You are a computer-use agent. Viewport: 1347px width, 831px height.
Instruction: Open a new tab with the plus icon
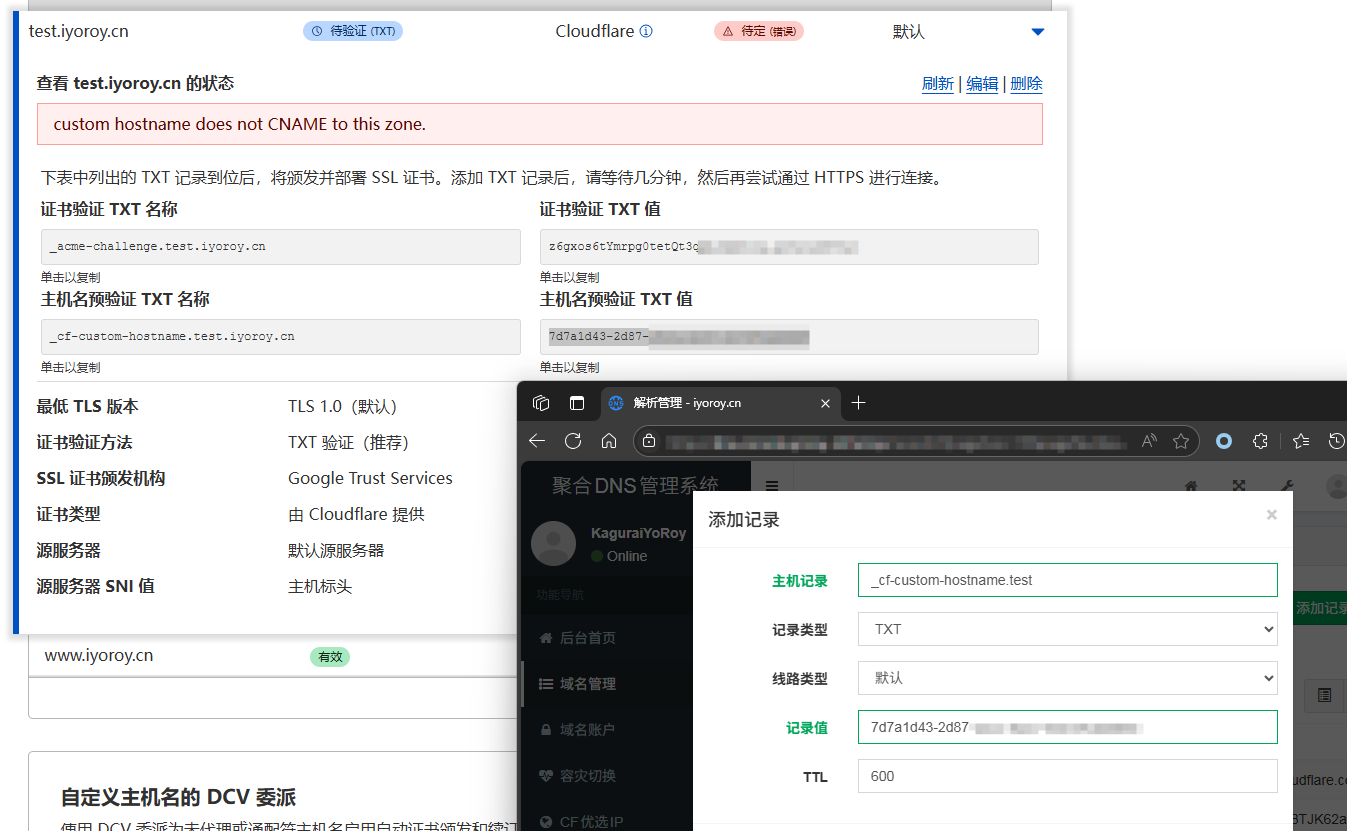858,403
